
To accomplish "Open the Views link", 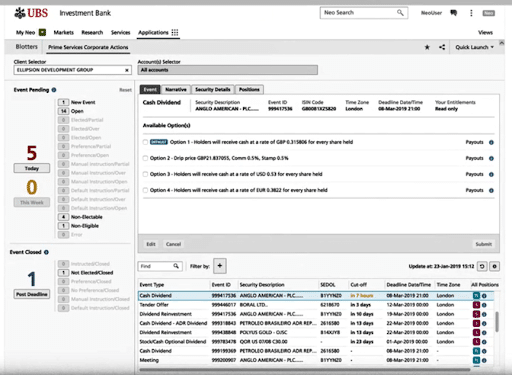I will click(485, 32).
